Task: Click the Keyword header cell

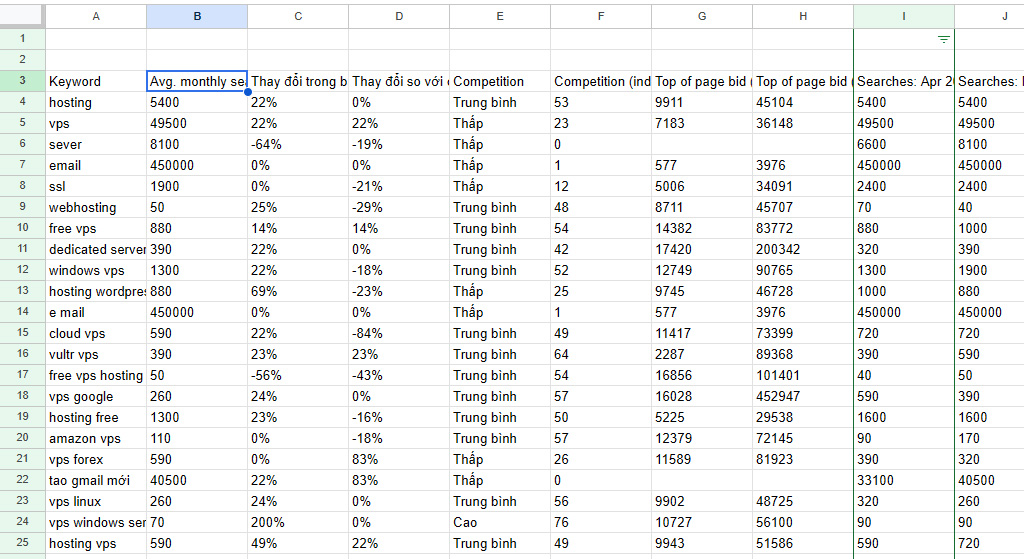Action: (x=96, y=81)
